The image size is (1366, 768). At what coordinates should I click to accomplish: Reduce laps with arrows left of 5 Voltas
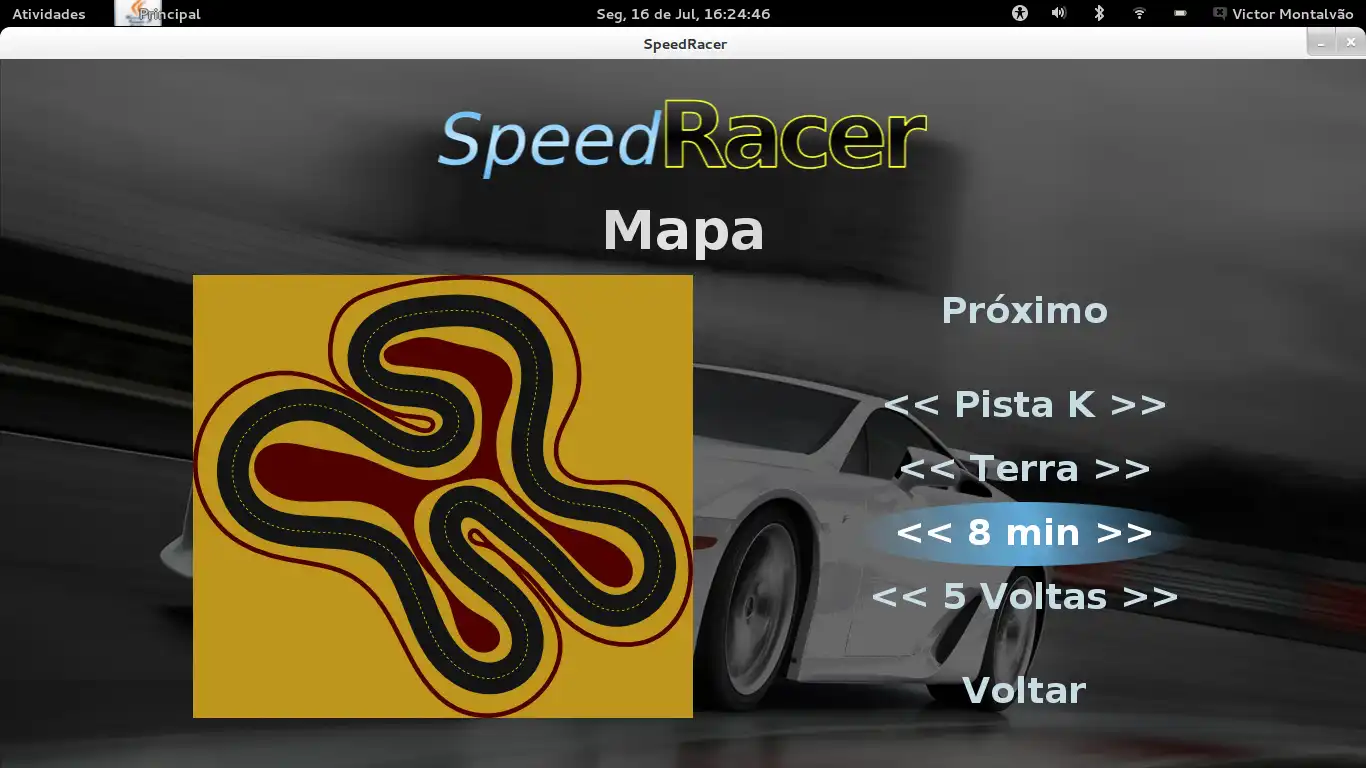pos(900,596)
